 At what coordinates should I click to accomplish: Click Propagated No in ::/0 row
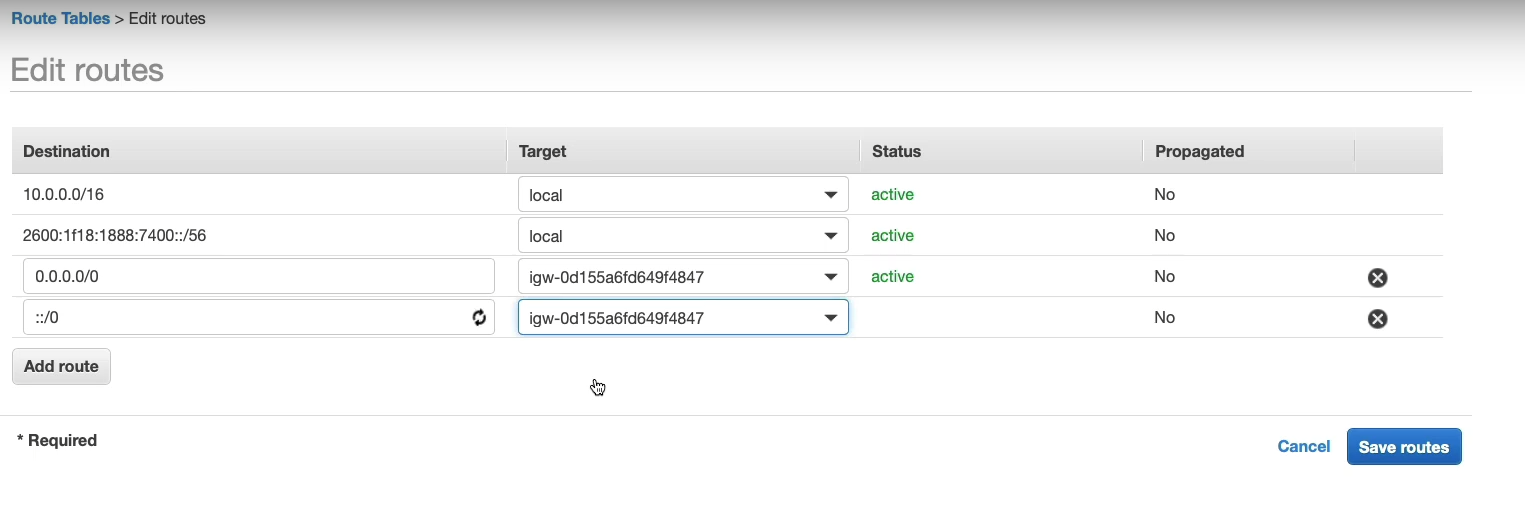click(x=1164, y=318)
